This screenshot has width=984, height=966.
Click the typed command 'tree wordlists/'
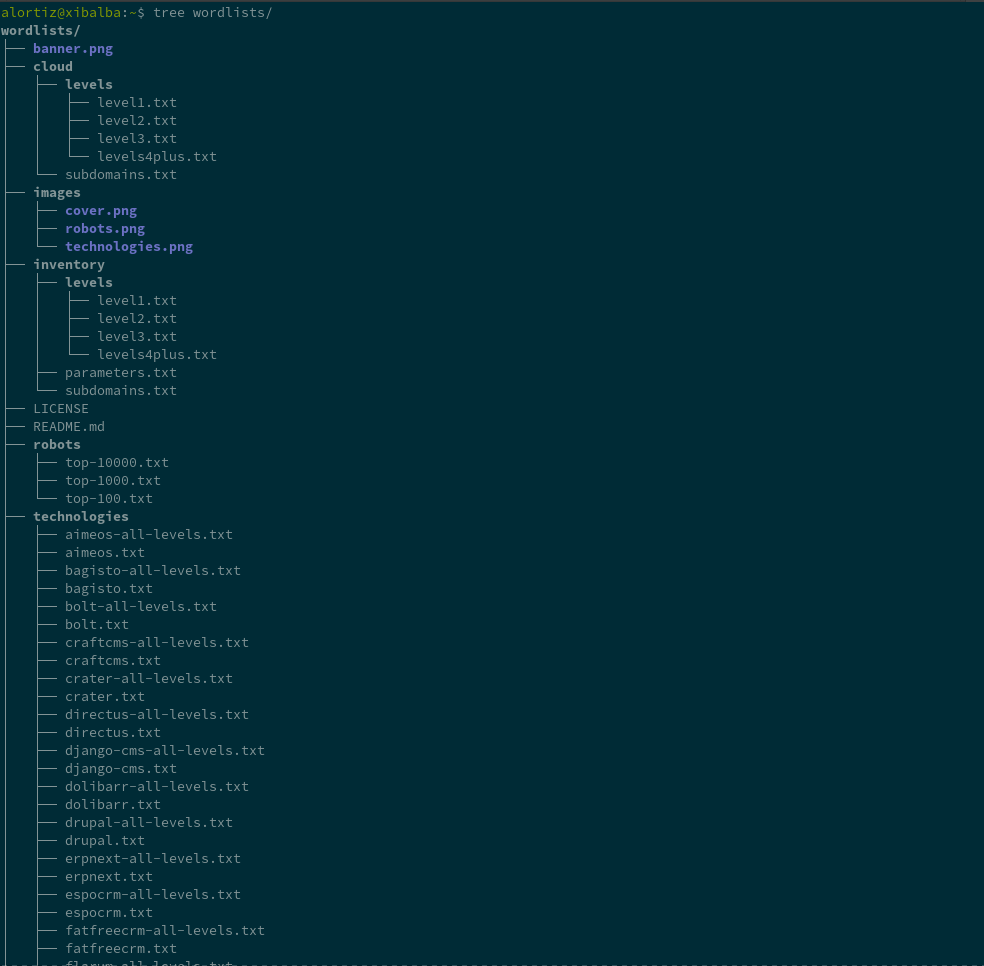tap(212, 12)
